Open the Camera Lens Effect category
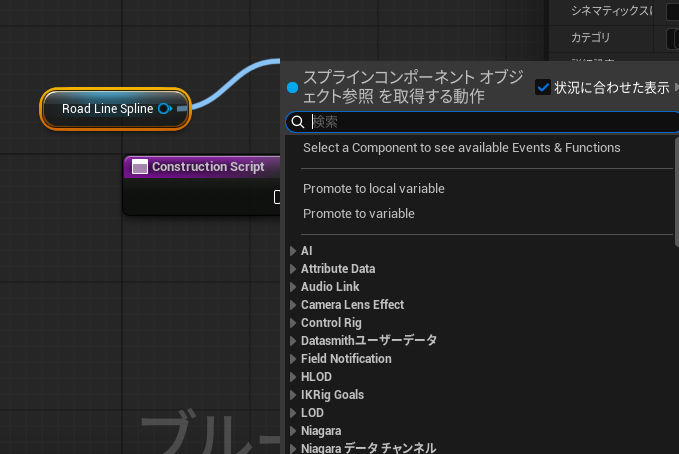Screen dimensions: 679x454 coord(352,305)
